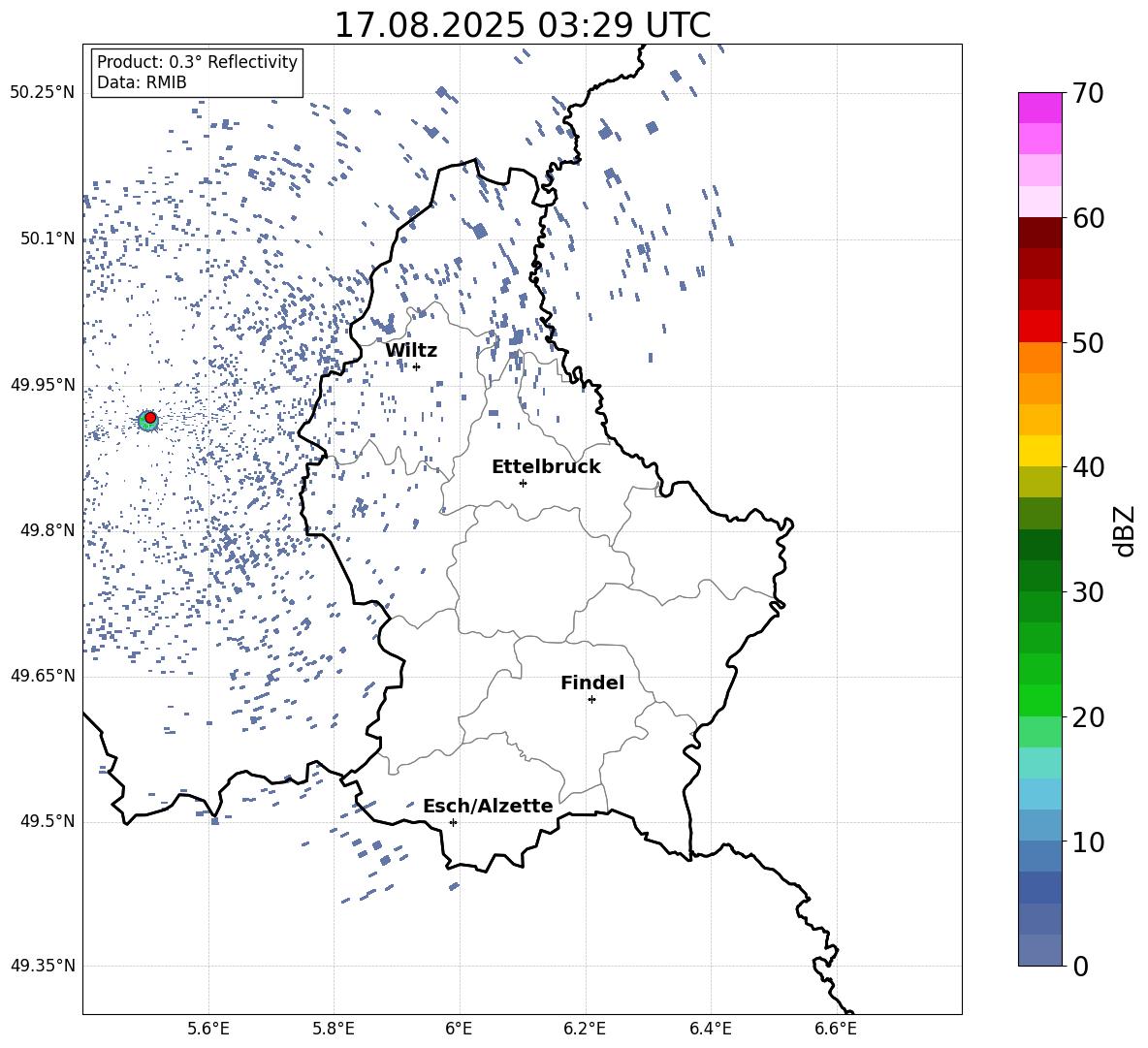Click the 49.35°N latitude label
Viewport: 1148px width, 1048px height.
[x=43, y=966]
